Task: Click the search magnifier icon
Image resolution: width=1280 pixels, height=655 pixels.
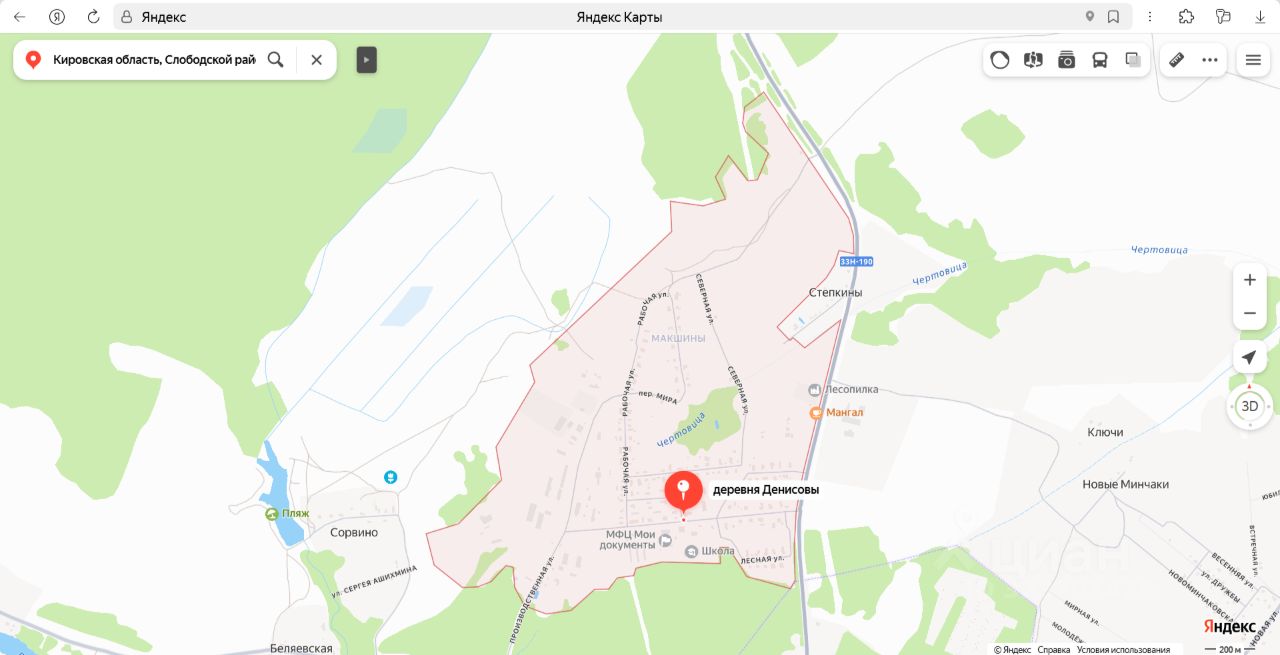Action: click(x=276, y=60)
